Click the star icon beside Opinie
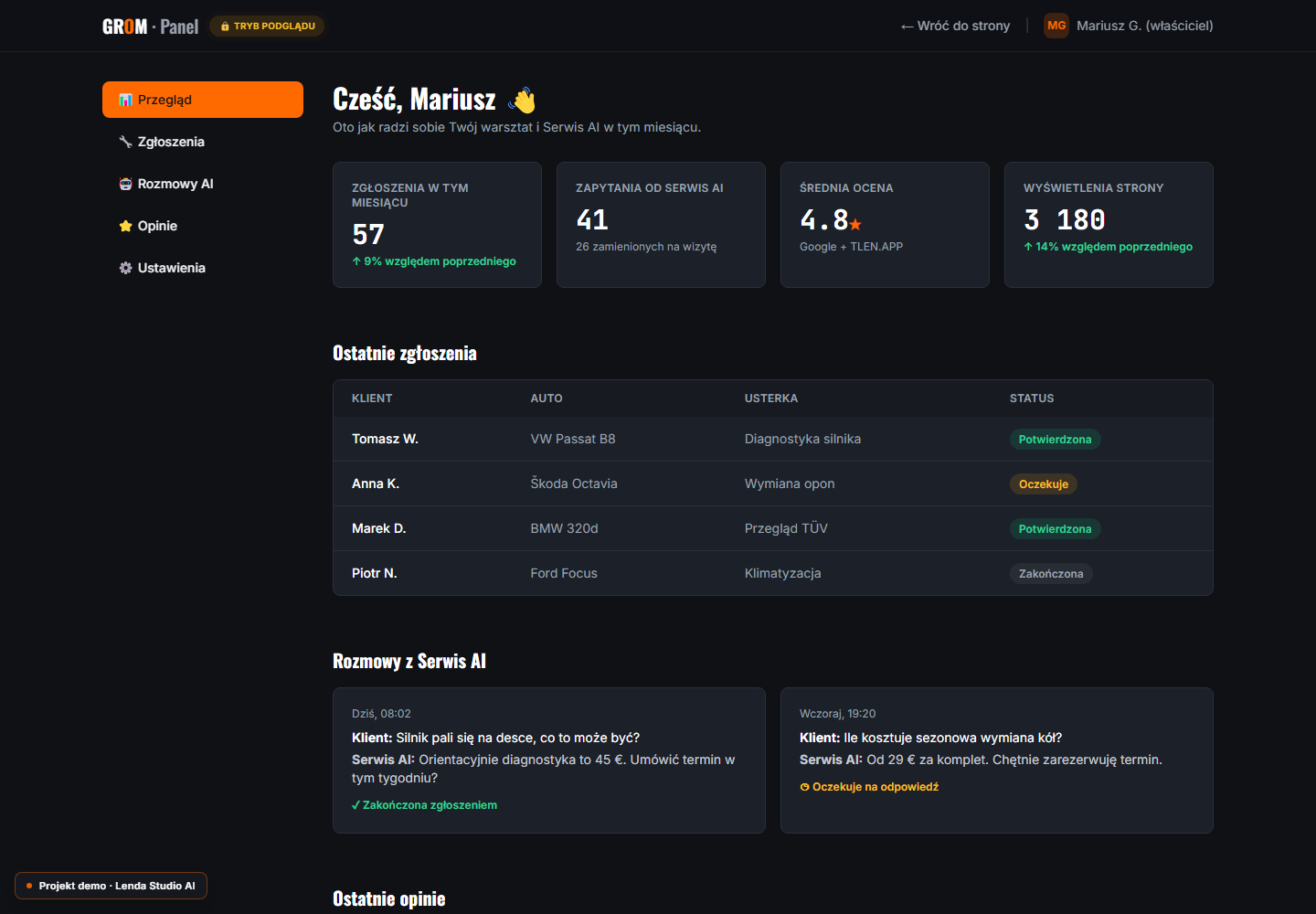The width and height of the screenshot is (1316, 914). coord(126,226)
